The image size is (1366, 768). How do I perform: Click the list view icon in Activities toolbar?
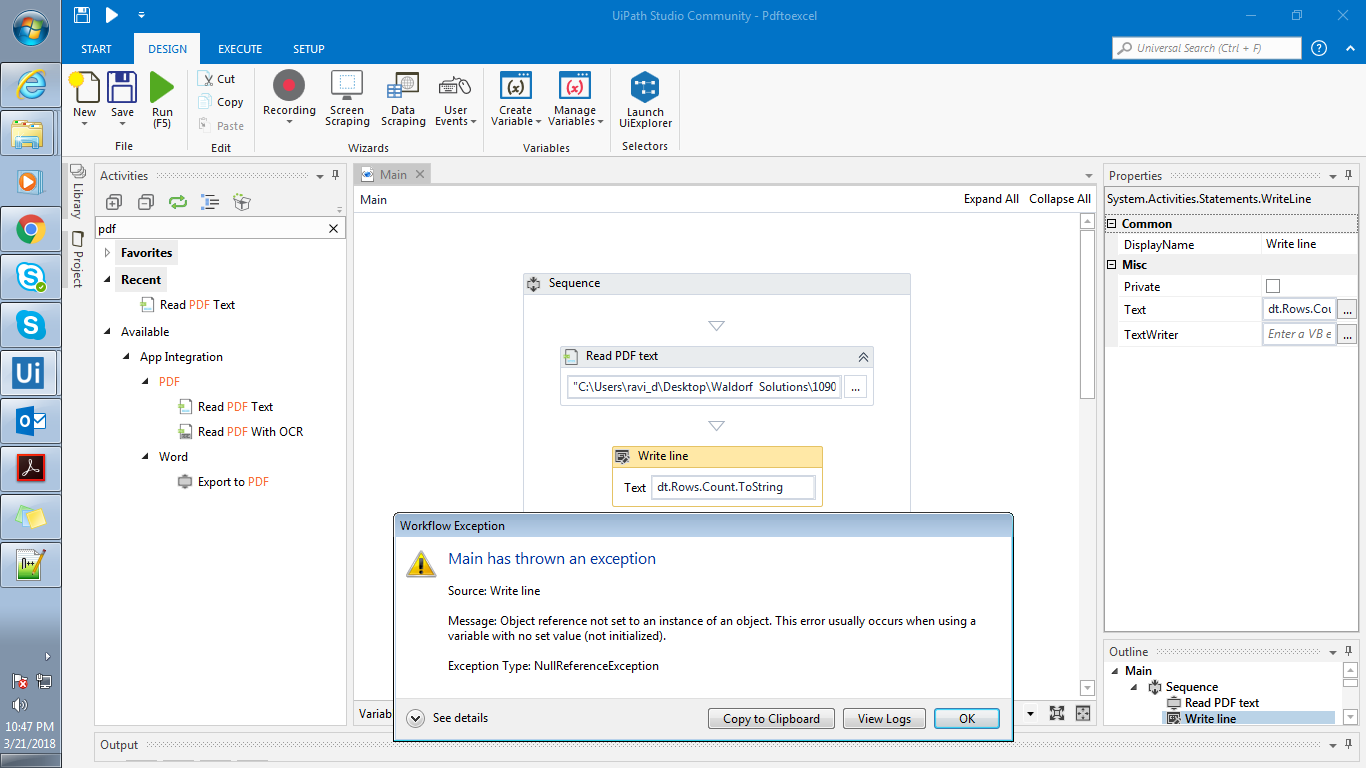click(x=210, y=202)
